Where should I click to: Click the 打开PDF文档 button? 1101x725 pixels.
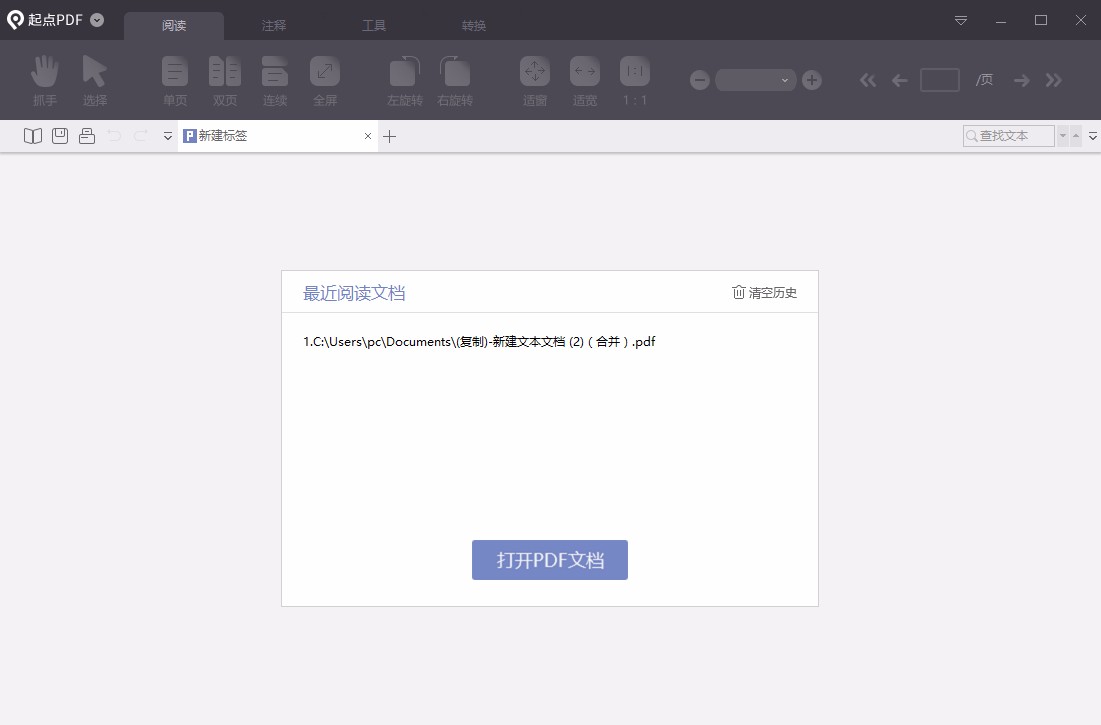pos(550,560)
